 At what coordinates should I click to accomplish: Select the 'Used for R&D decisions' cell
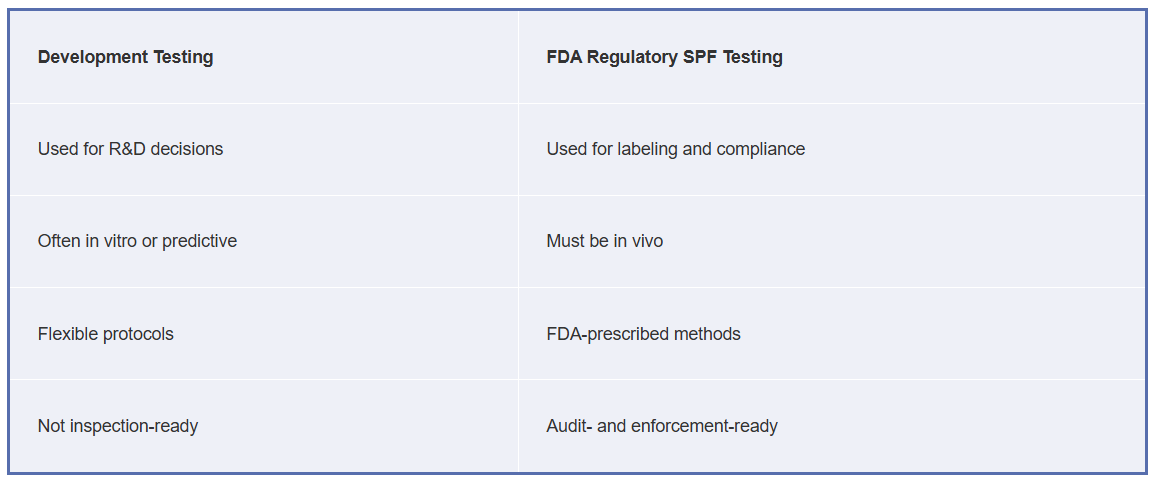pyautogui.click(x=263, y=149)
